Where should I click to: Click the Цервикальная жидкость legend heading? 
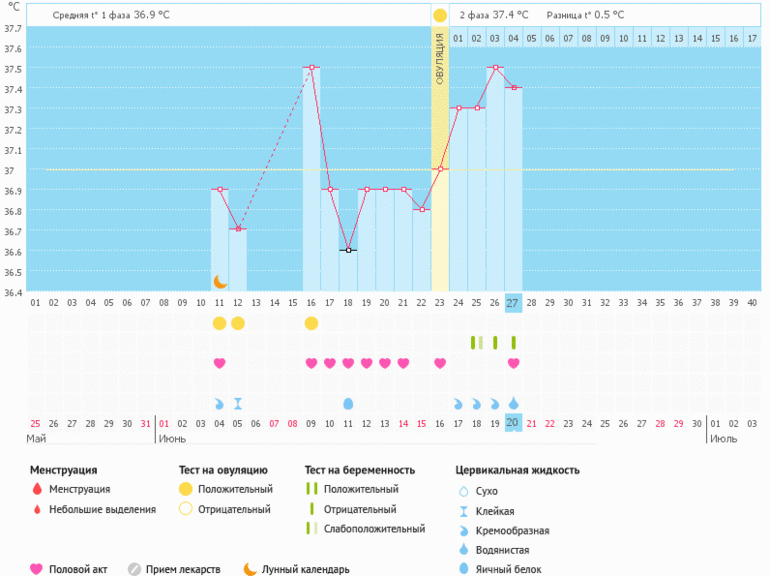pos(517,470)
